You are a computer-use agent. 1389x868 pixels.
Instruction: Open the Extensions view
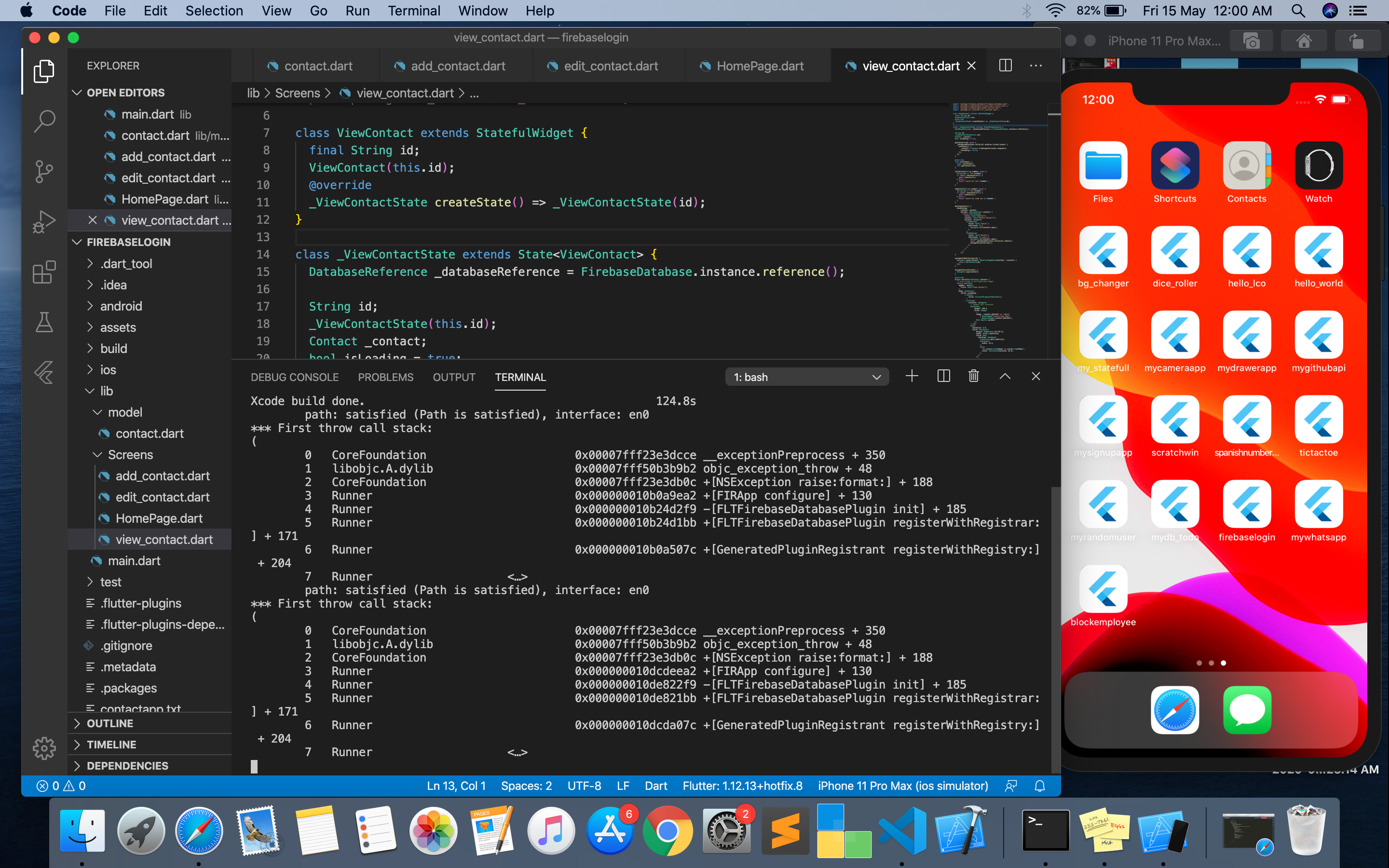tap(44, 271)
